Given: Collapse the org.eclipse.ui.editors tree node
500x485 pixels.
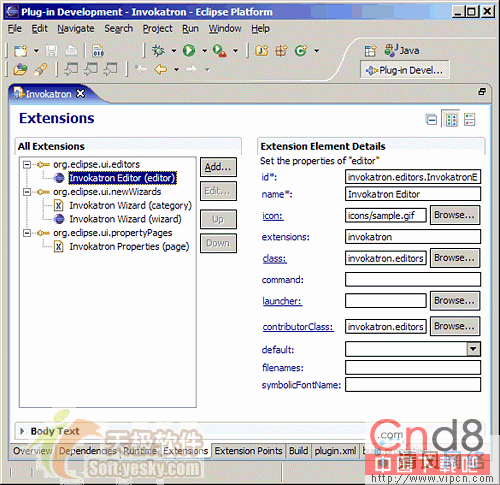Looking at the screenshot, I should click(27, 164).
